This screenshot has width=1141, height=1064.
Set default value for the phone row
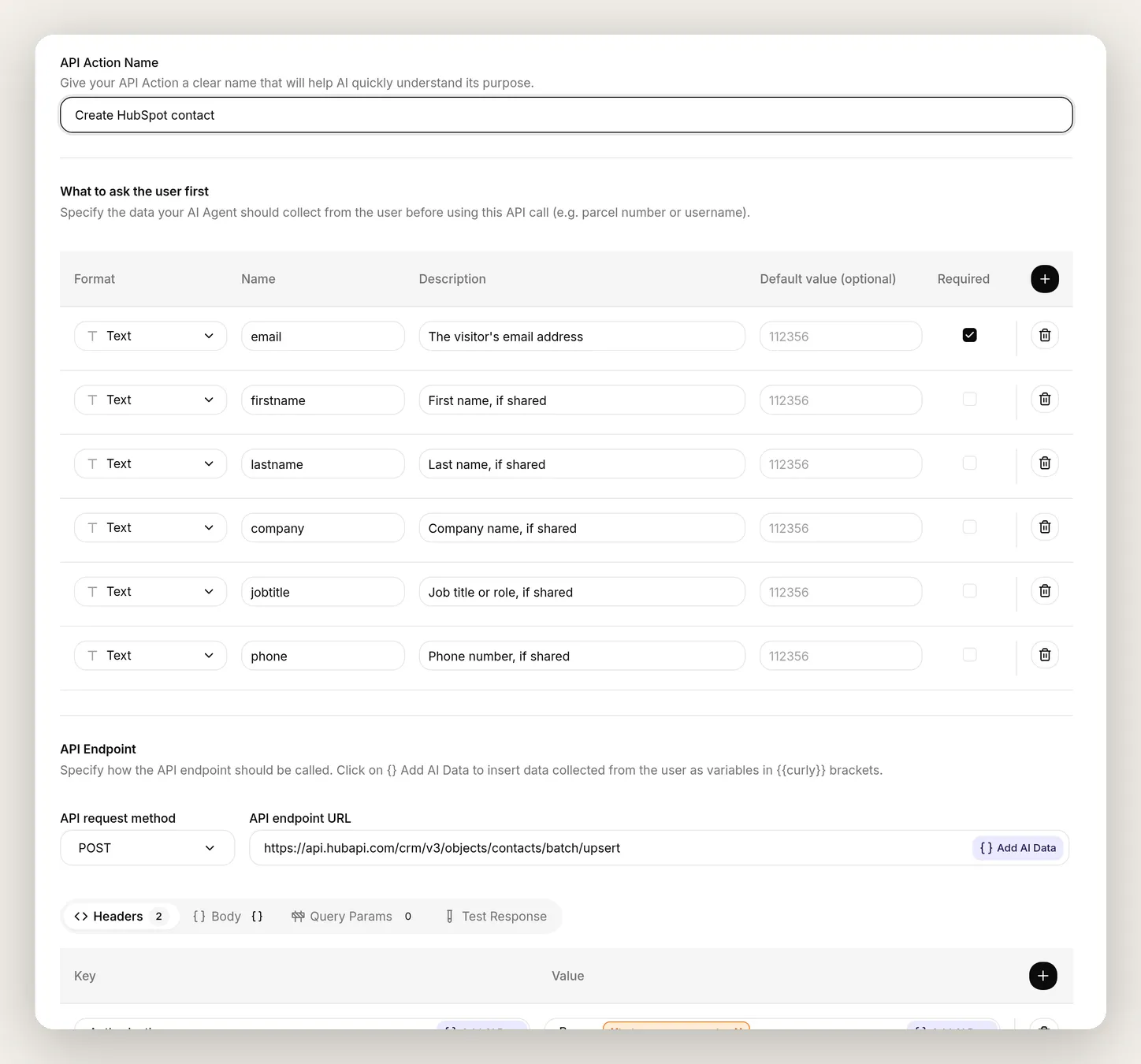[x=841, y=656]
